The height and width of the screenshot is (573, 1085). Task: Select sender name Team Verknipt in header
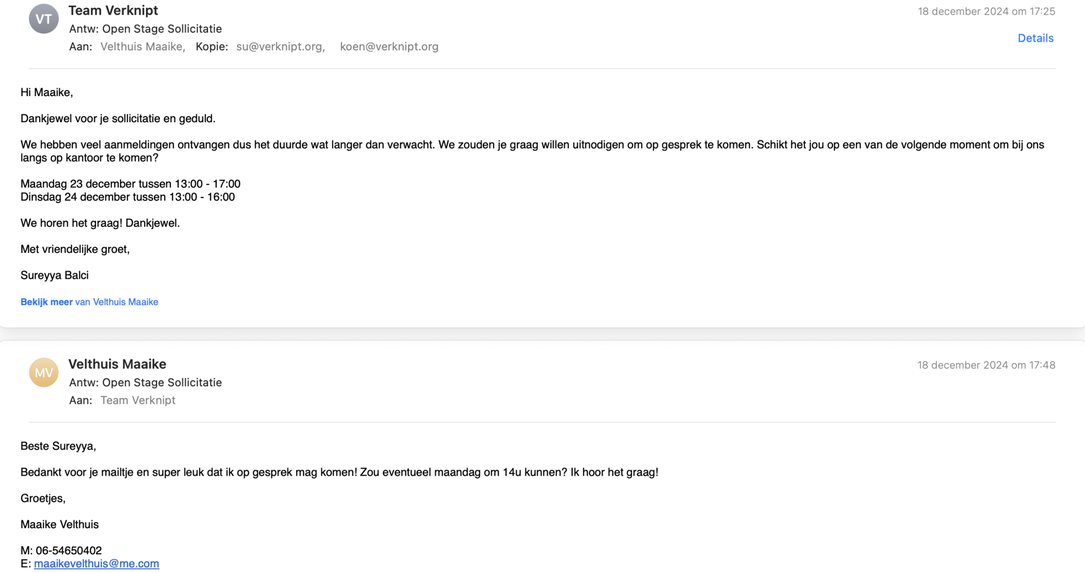[x=113, y=10]
